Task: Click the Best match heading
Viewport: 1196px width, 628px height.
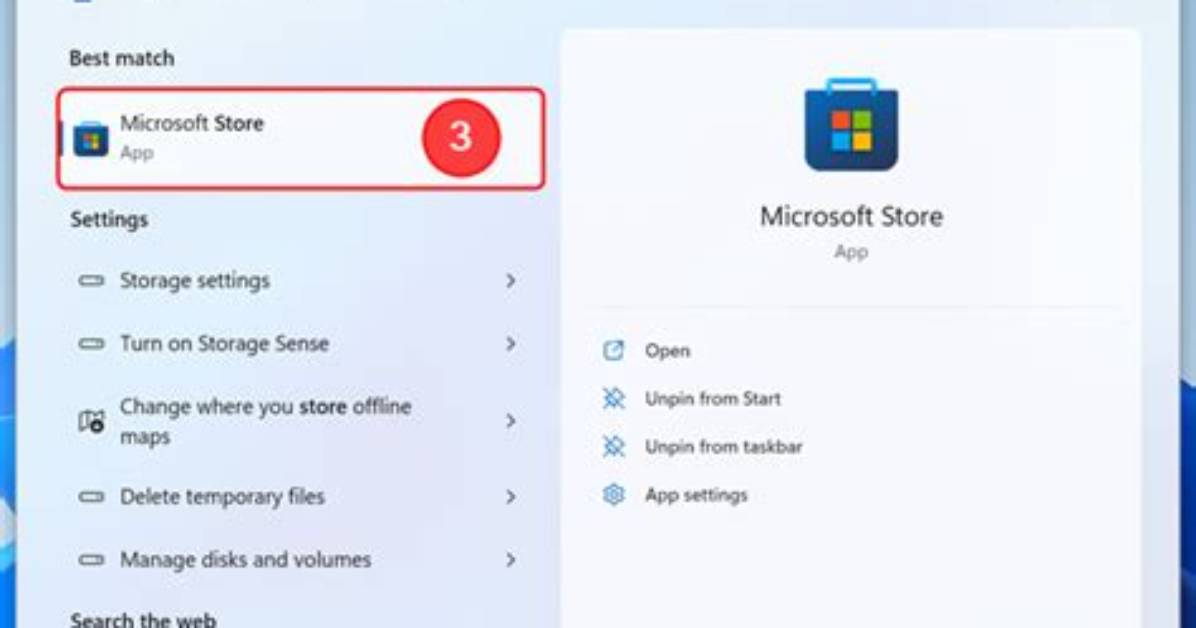Action: pos(121,58)
